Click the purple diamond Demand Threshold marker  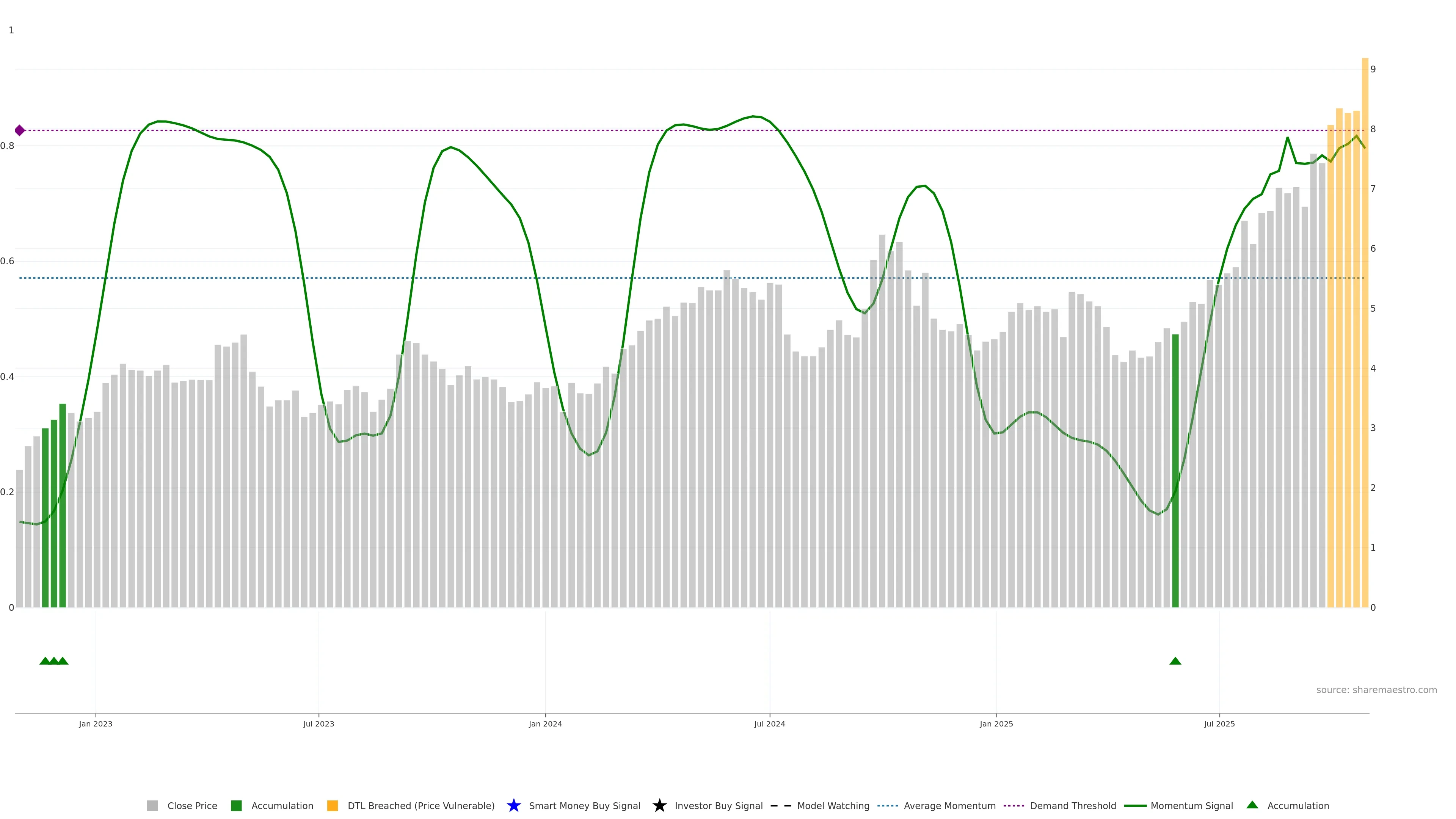pyautogui.click(x=20, y=130)
